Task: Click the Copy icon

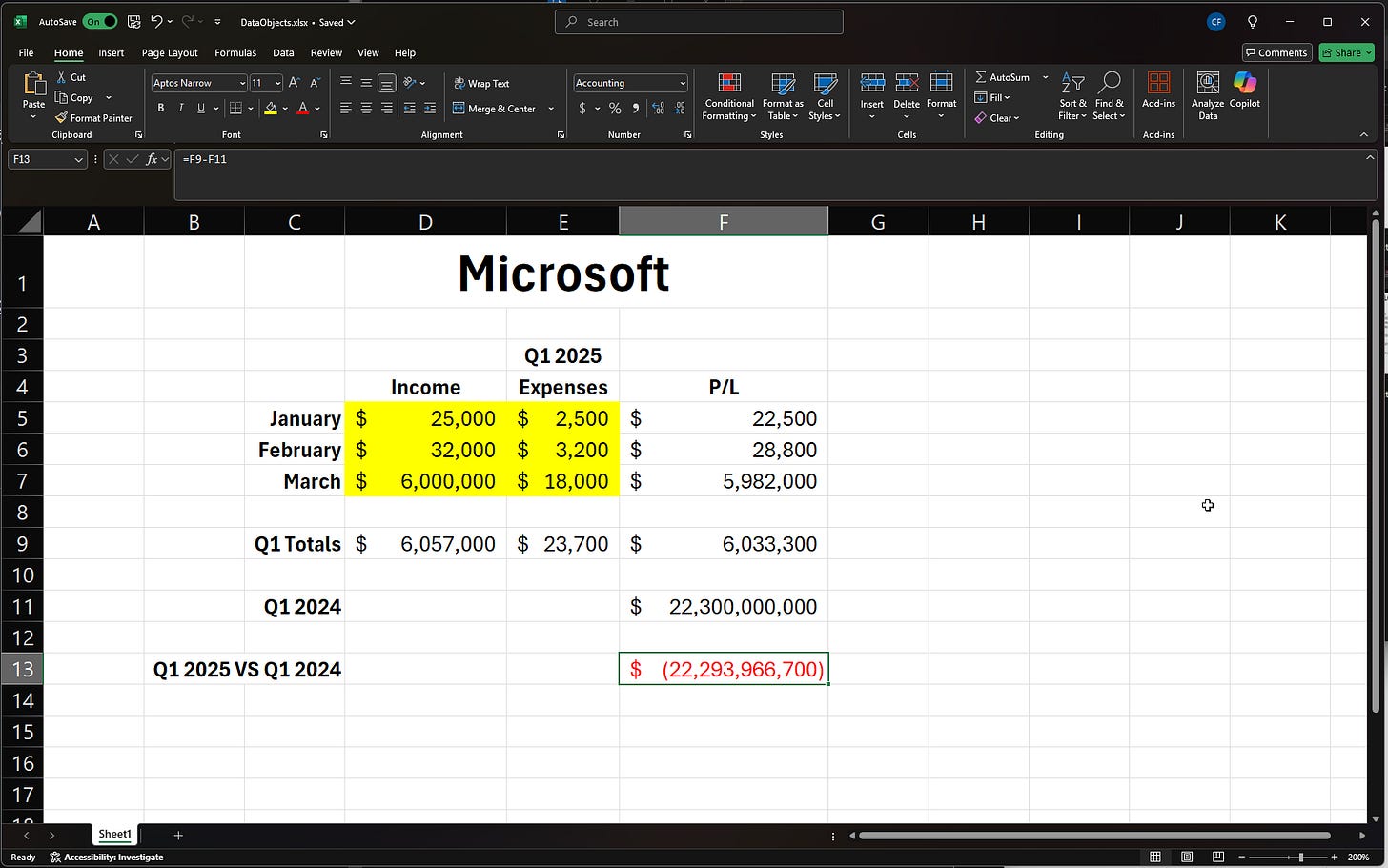Action: (62, 97)
